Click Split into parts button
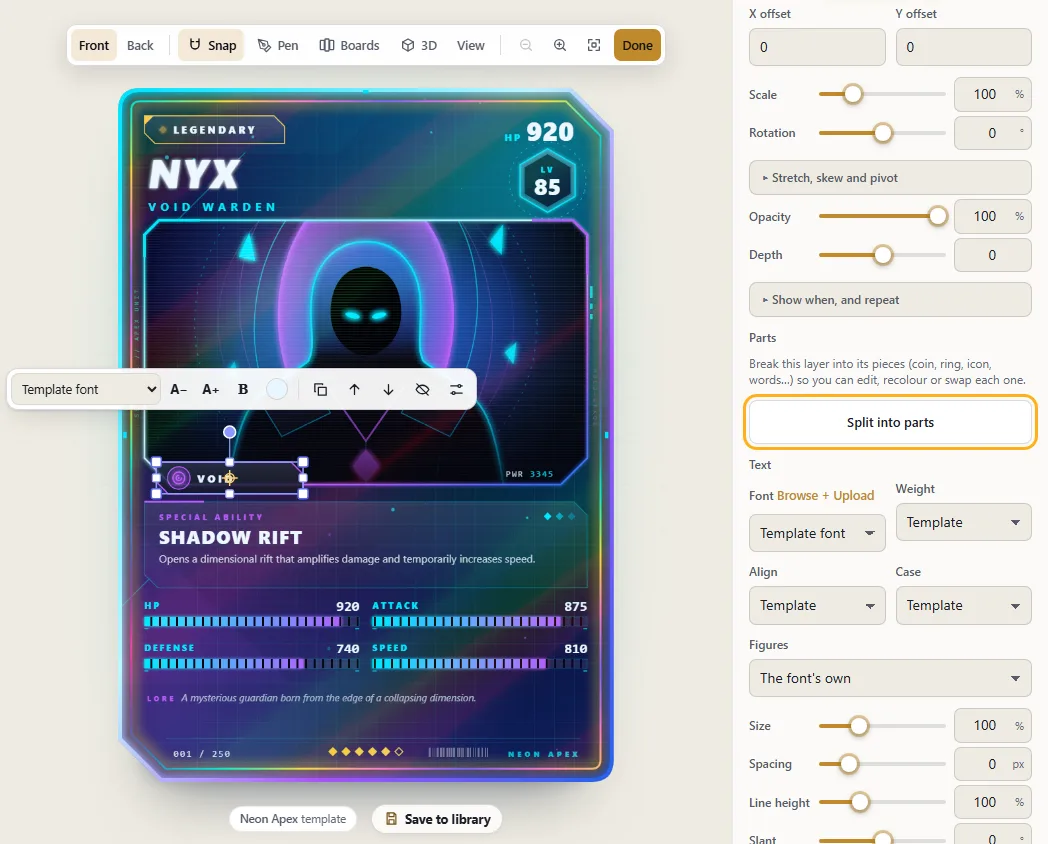 890,422
